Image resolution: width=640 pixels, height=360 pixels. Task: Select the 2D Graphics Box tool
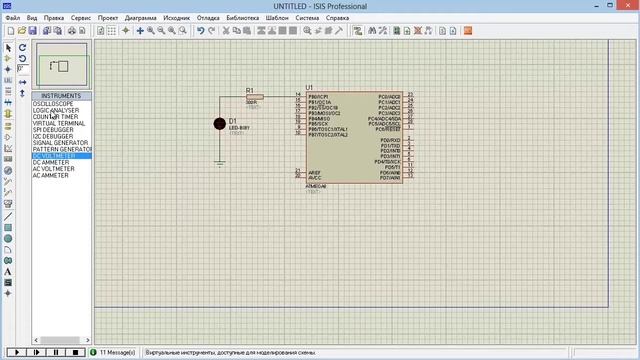tap(8, 227)
